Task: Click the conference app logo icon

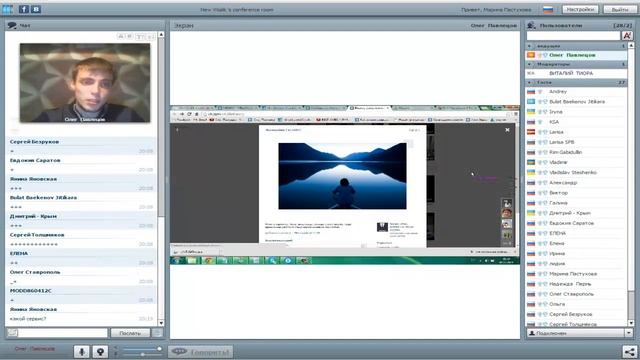Action: (x=8, y=9)
